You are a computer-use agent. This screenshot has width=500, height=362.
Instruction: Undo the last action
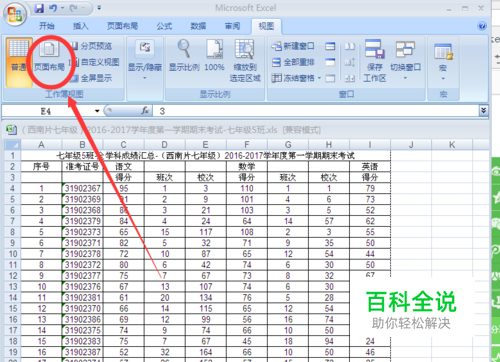tap(53, 8)
